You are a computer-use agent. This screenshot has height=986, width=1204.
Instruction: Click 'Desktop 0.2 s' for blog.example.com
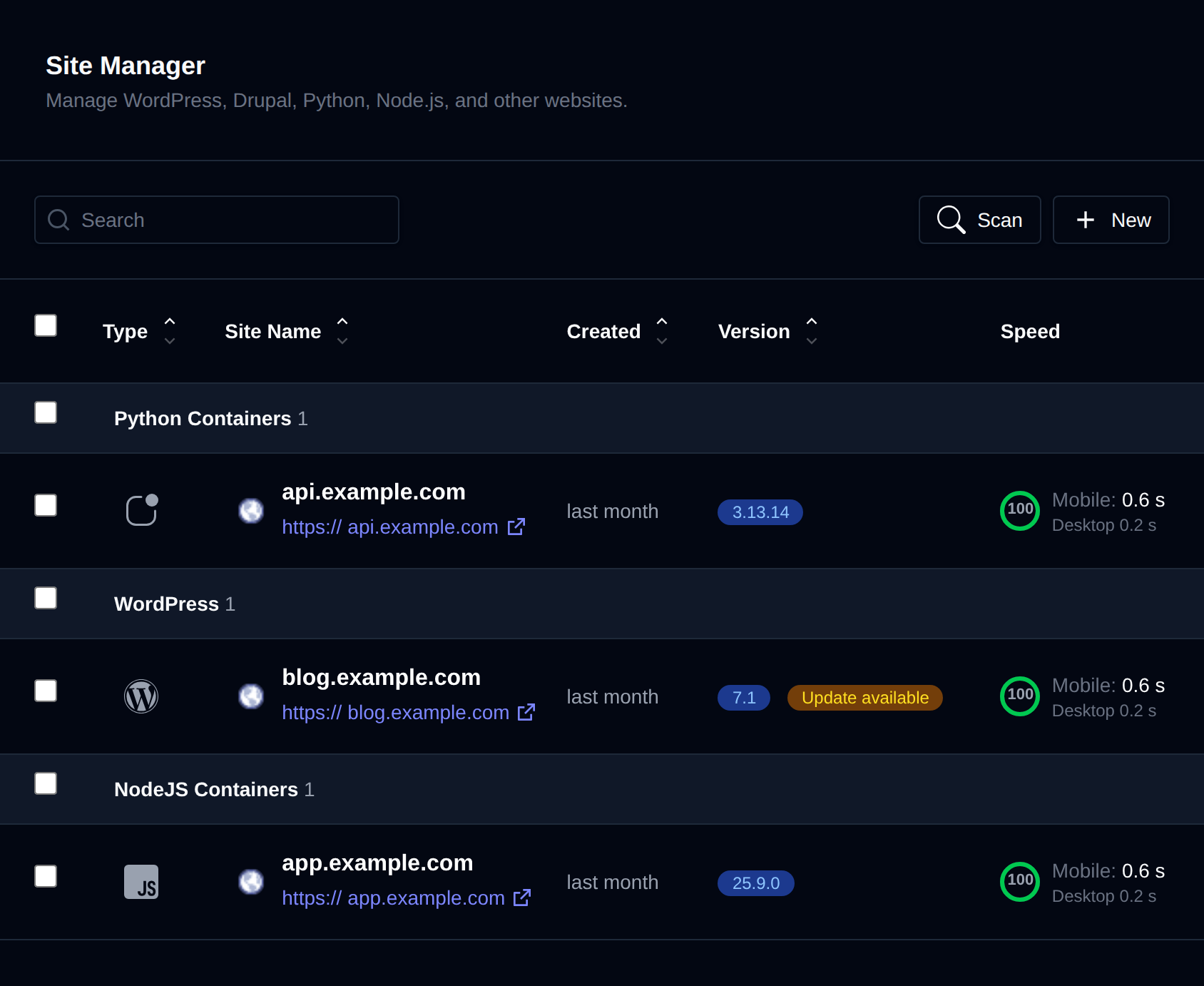1104,711
